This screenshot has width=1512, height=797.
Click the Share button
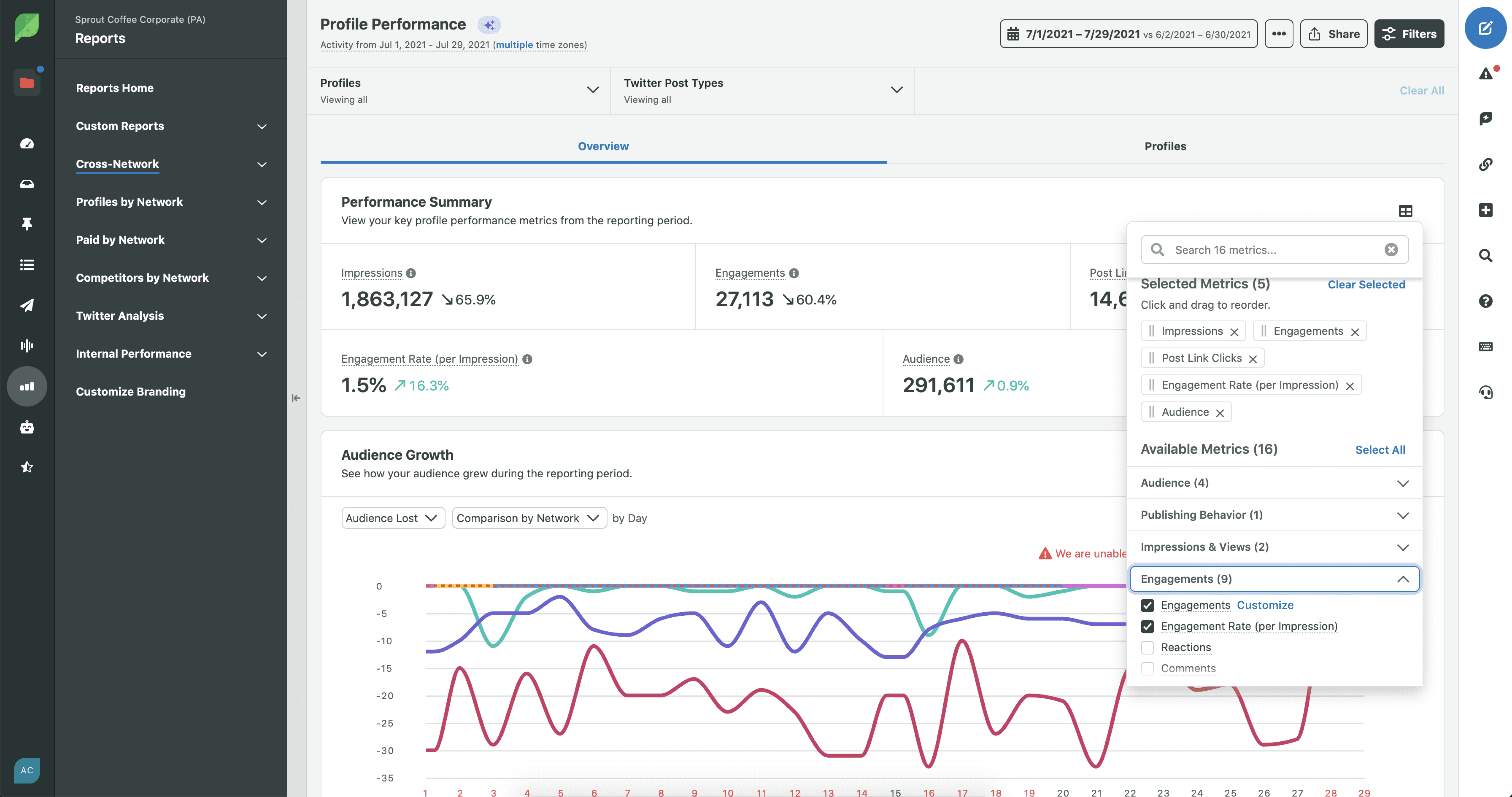(1334, 34)
